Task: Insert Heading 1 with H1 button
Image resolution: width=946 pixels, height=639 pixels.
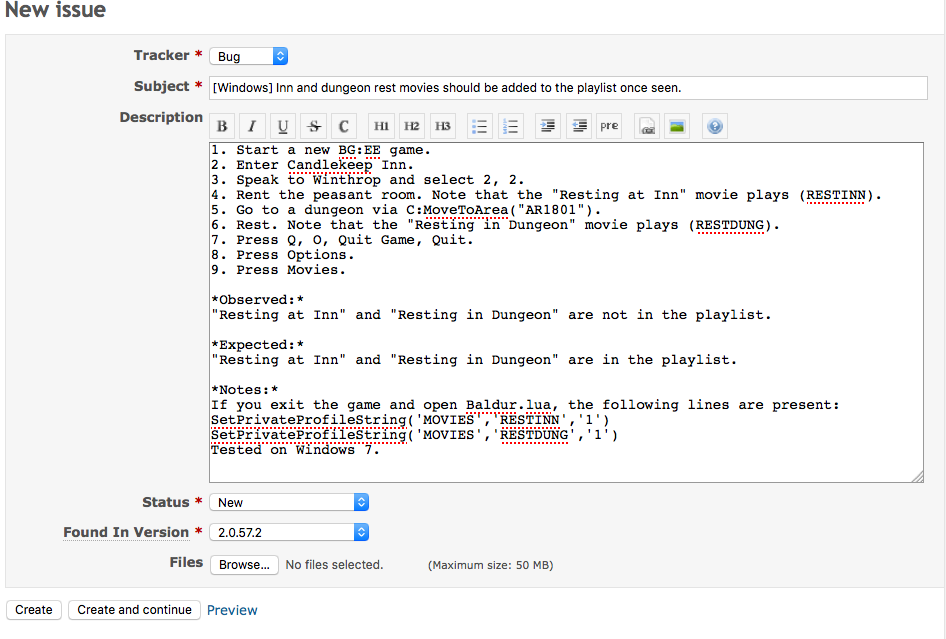Action: pos(381,126)
